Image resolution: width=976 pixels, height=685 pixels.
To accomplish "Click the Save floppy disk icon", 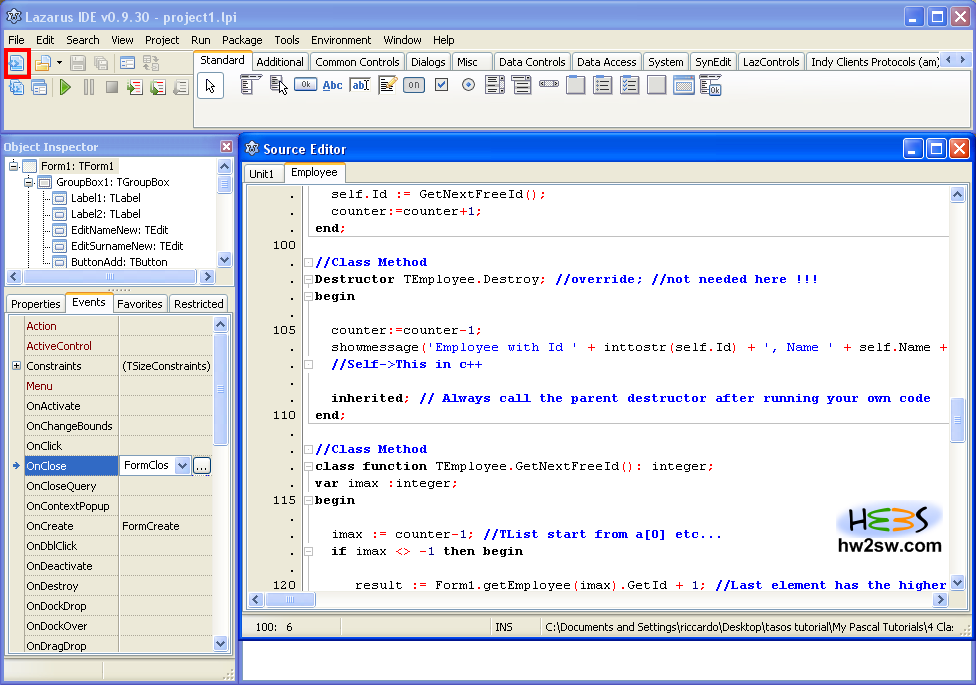I will click(x=78, y=63).
